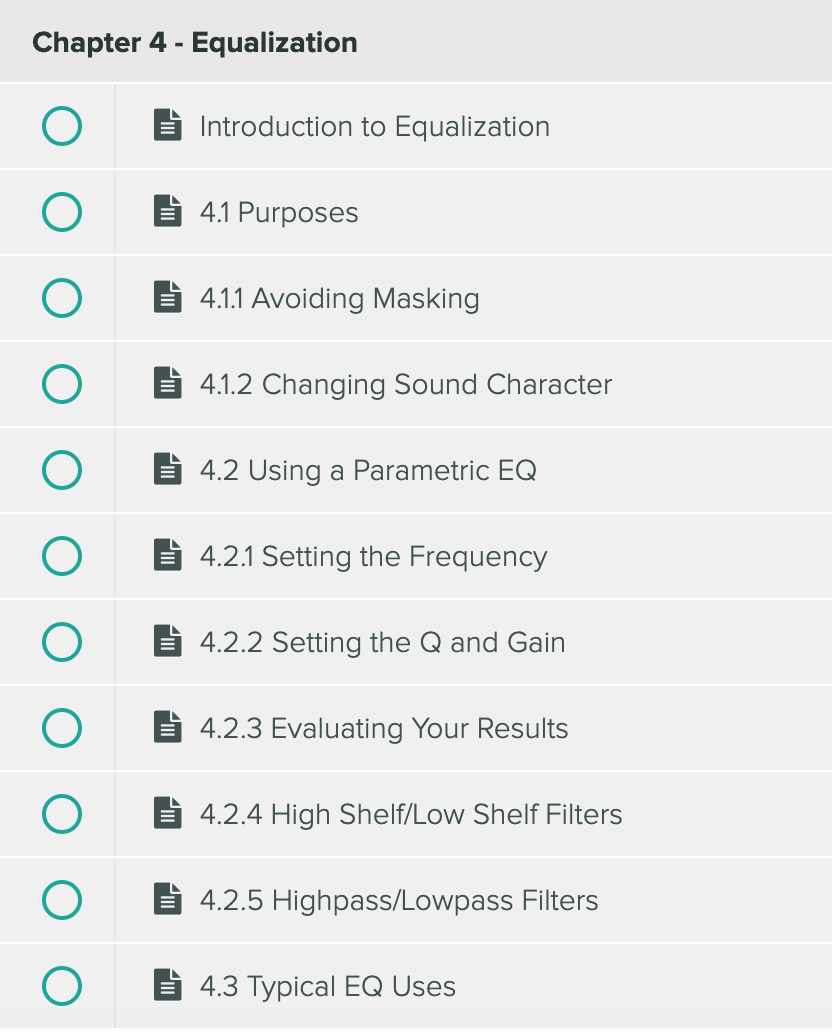
Task: Click document icon next to 4.1 Purposes
Action: (168, 212)
